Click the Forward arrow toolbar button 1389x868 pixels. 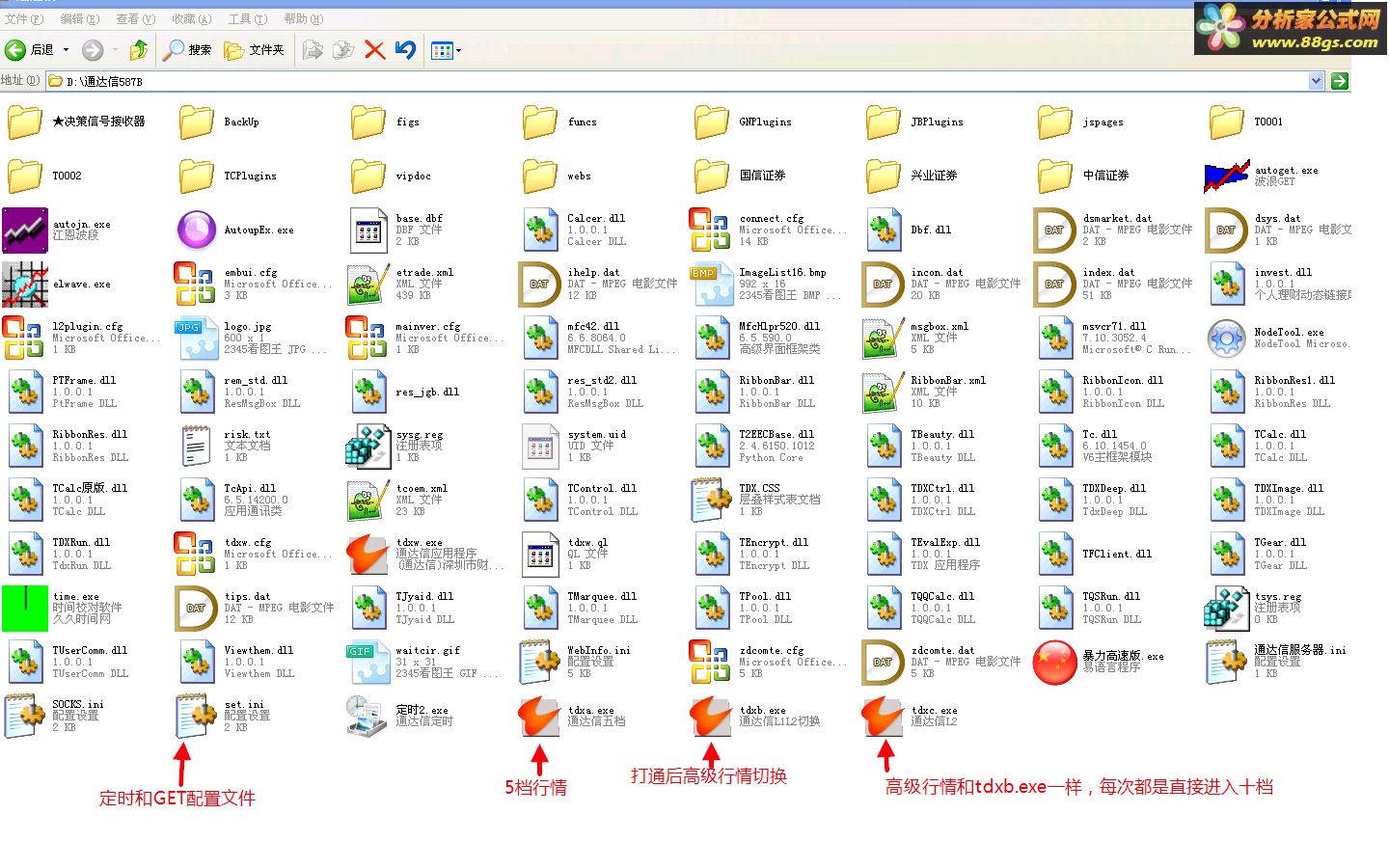click(93, 50)
